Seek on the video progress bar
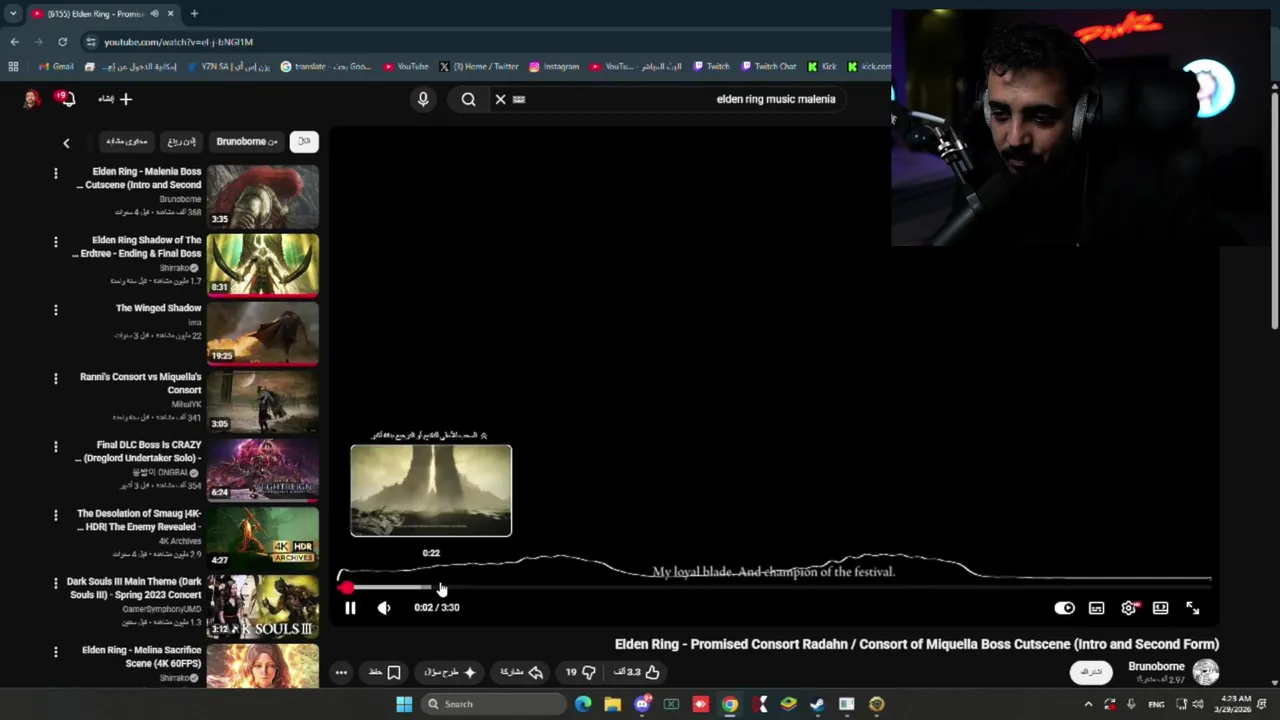This screenshot has width=1280, height=720. click(776, 587)
